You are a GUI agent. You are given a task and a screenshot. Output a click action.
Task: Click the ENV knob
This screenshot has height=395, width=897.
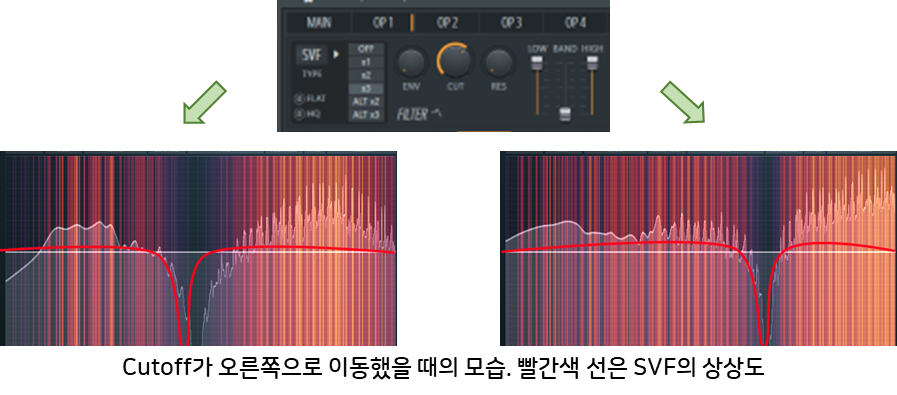pyautogui.click(x=412, y=62)
